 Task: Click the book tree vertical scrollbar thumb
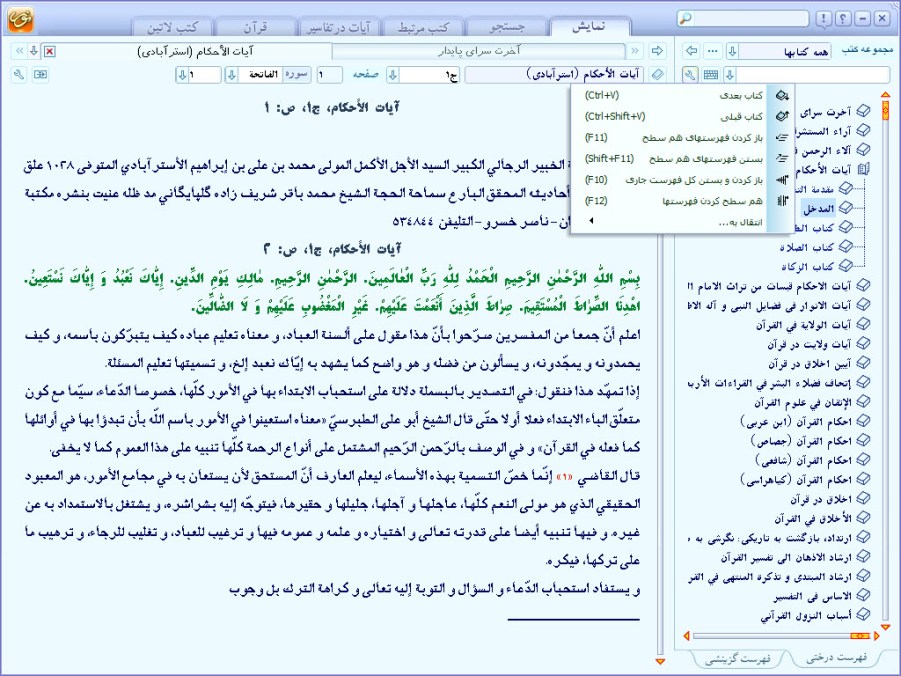coord(885,110)
